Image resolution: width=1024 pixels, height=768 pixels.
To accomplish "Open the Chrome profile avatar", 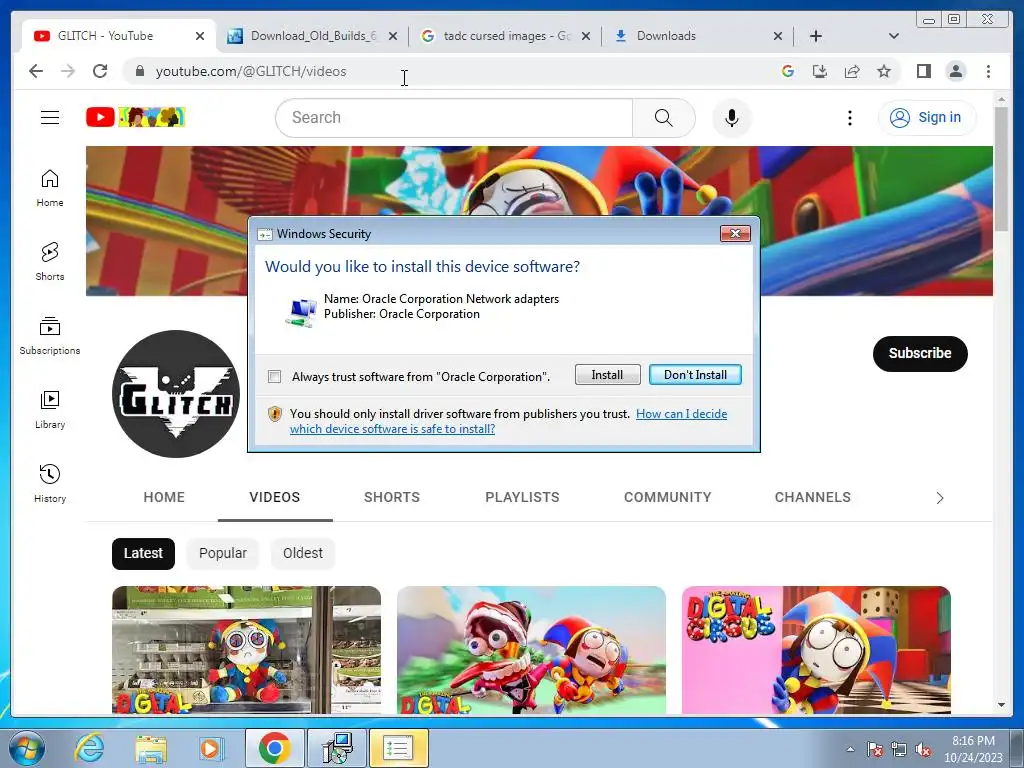I will (x=955, y=71).
